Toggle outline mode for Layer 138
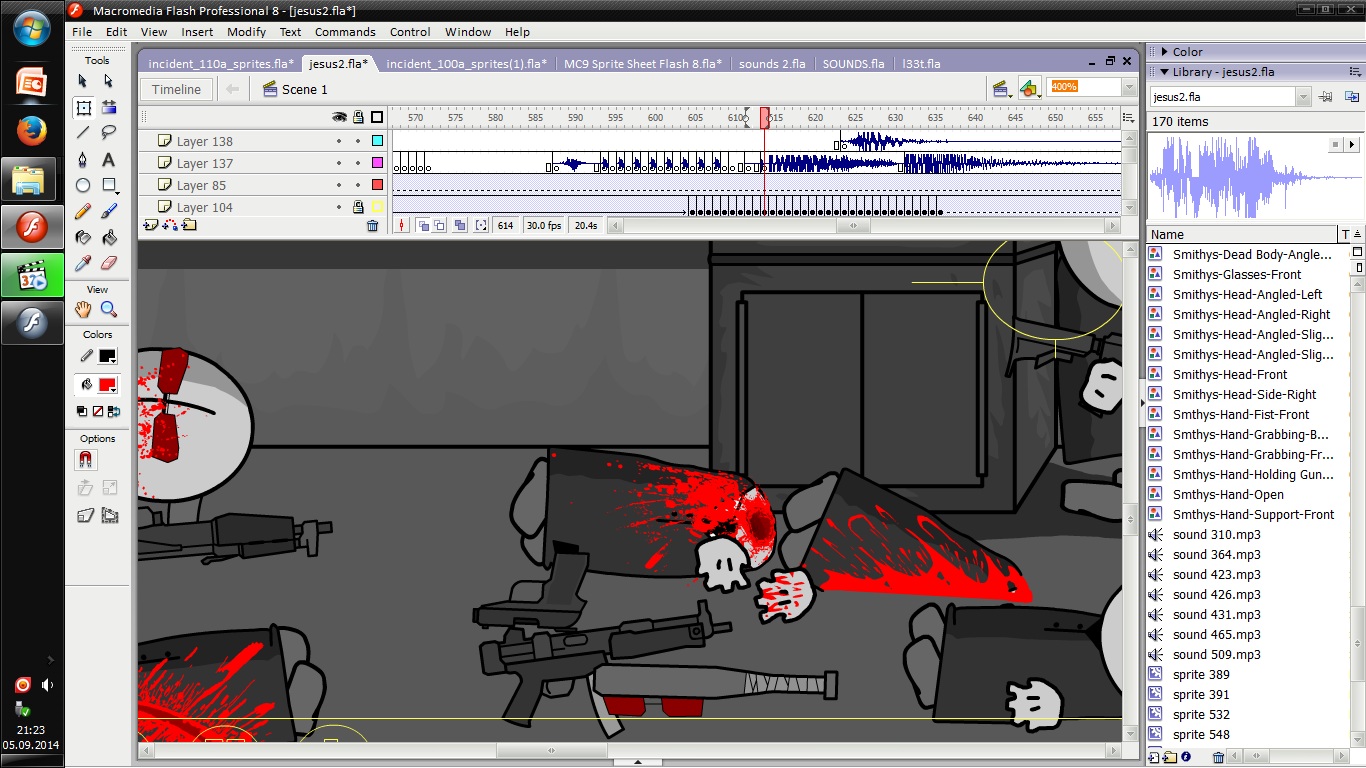This screenshot has height=768, width=1366. coord(377,141)
